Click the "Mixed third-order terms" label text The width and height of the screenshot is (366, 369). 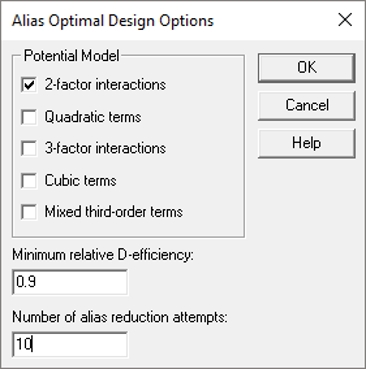click(x=114, y=212)
